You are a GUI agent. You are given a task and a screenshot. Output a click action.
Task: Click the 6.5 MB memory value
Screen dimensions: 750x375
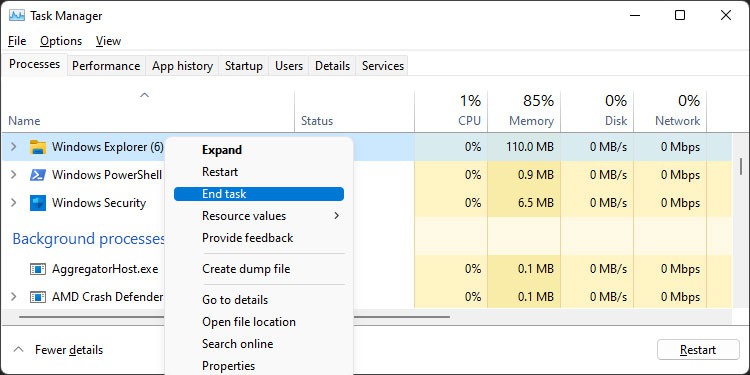coord(536,203)
